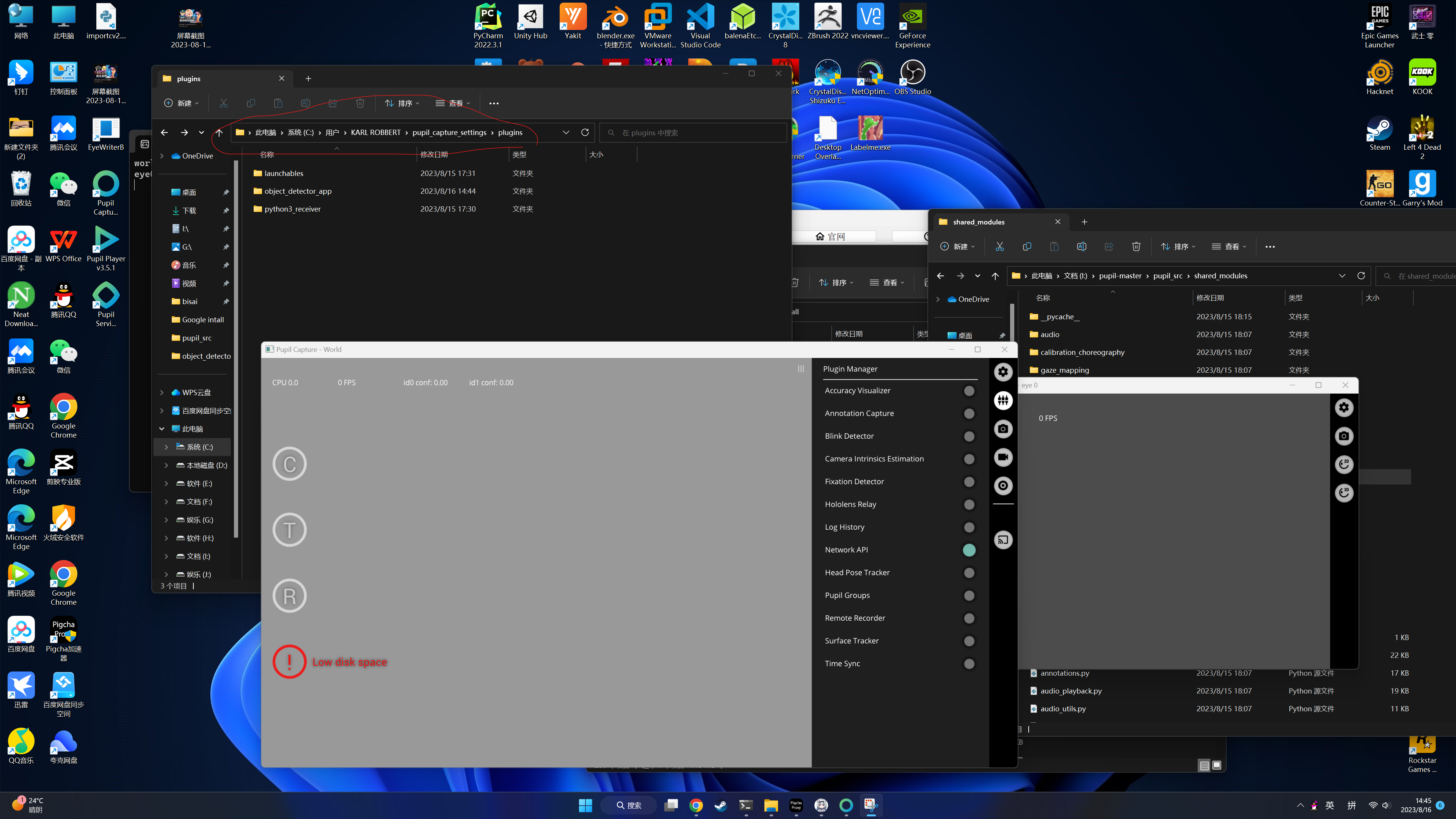Image resolution: width=1456 pixels, height=819 pixels.
Task: Enable Surface Tracker plugin
Action: (x=969, y=641)
